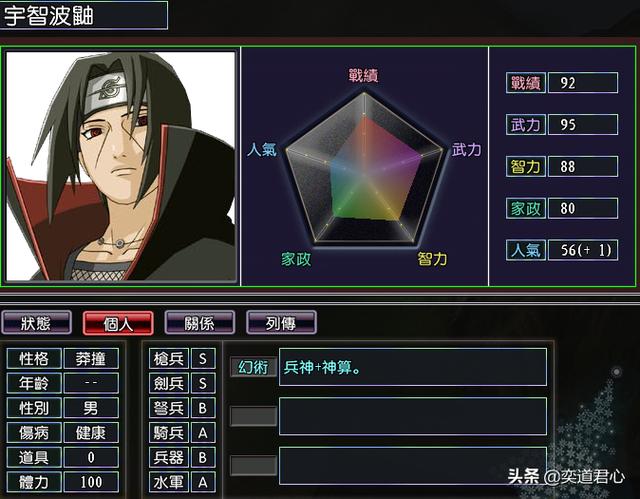The image size is (640, 499).
Task: Click the empty second skill slot button
Action: (253, 416)
